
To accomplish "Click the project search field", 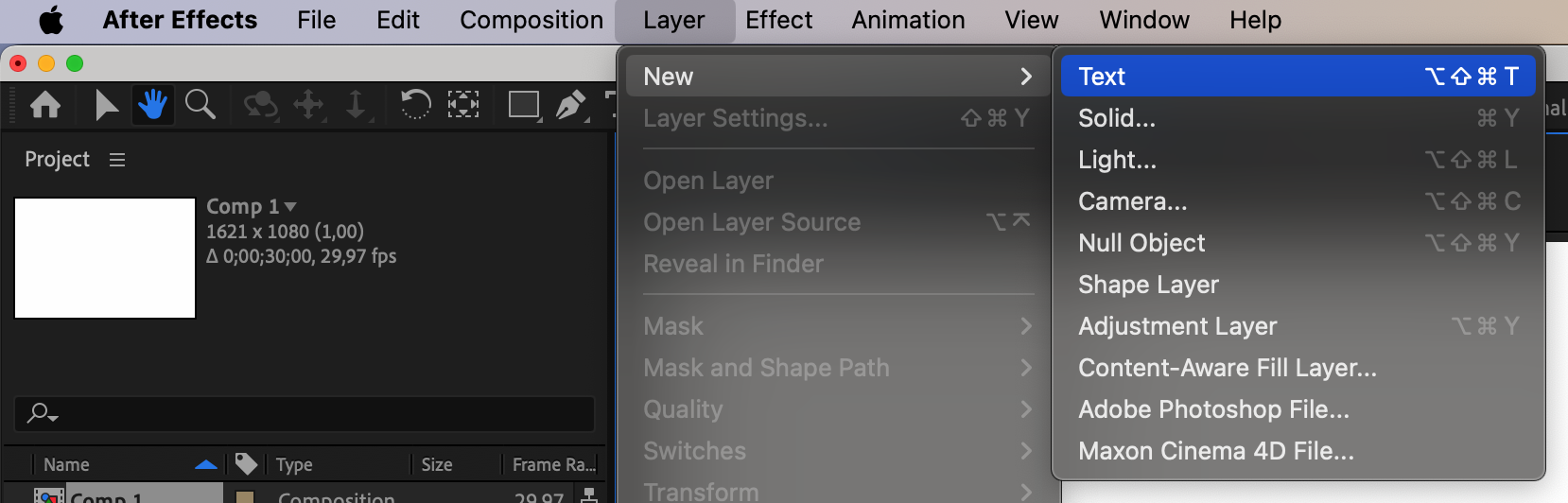I will 312,413.
